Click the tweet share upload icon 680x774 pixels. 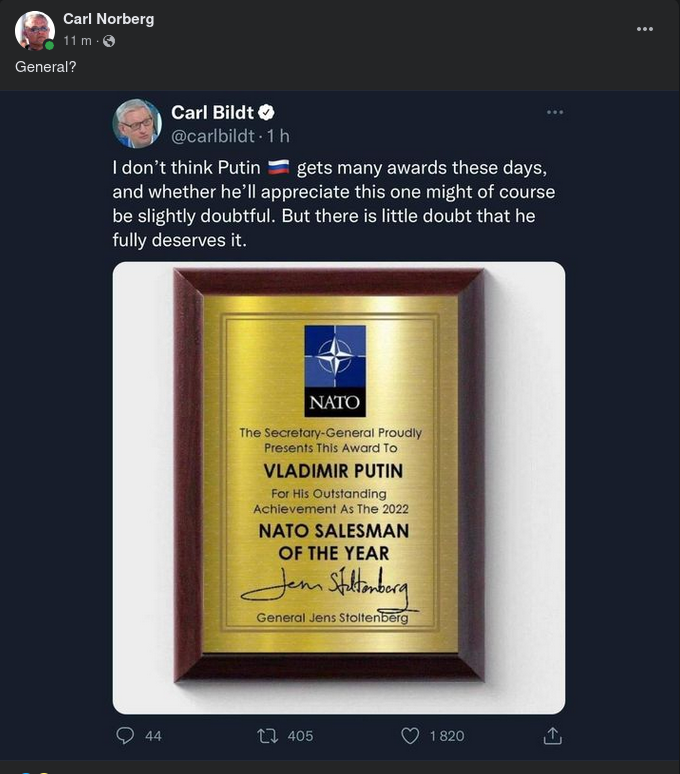click(x=552, y=735)
